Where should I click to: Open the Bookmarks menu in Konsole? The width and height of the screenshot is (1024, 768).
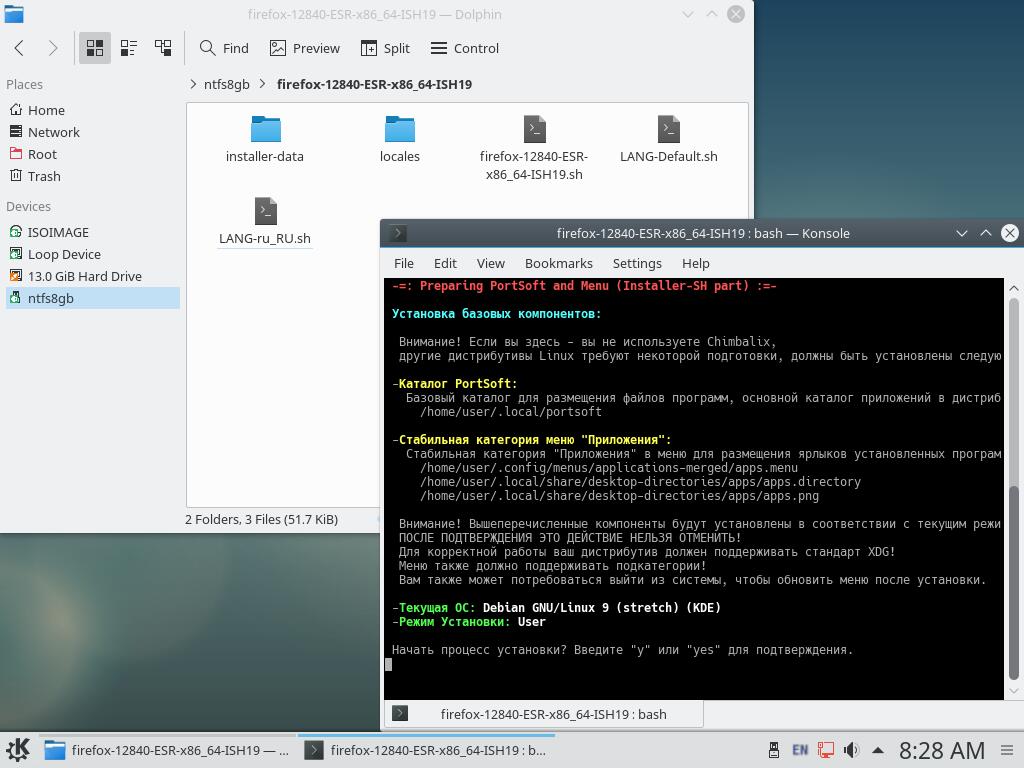click(558, 263)
